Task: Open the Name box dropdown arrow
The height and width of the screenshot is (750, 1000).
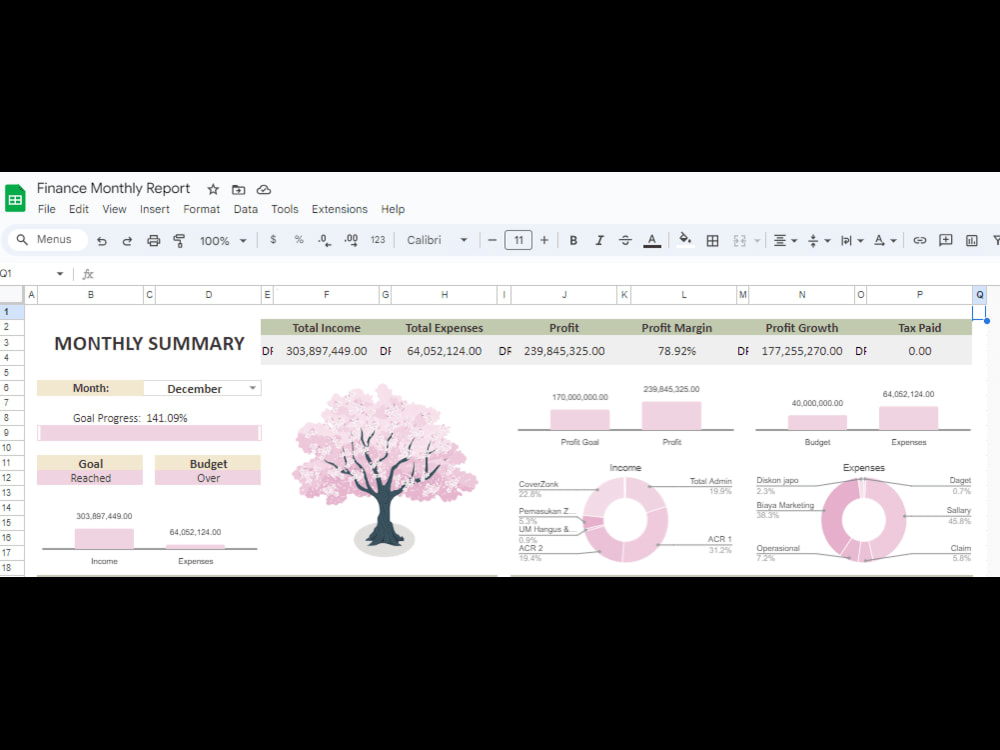Action: [x=60, y=274]
